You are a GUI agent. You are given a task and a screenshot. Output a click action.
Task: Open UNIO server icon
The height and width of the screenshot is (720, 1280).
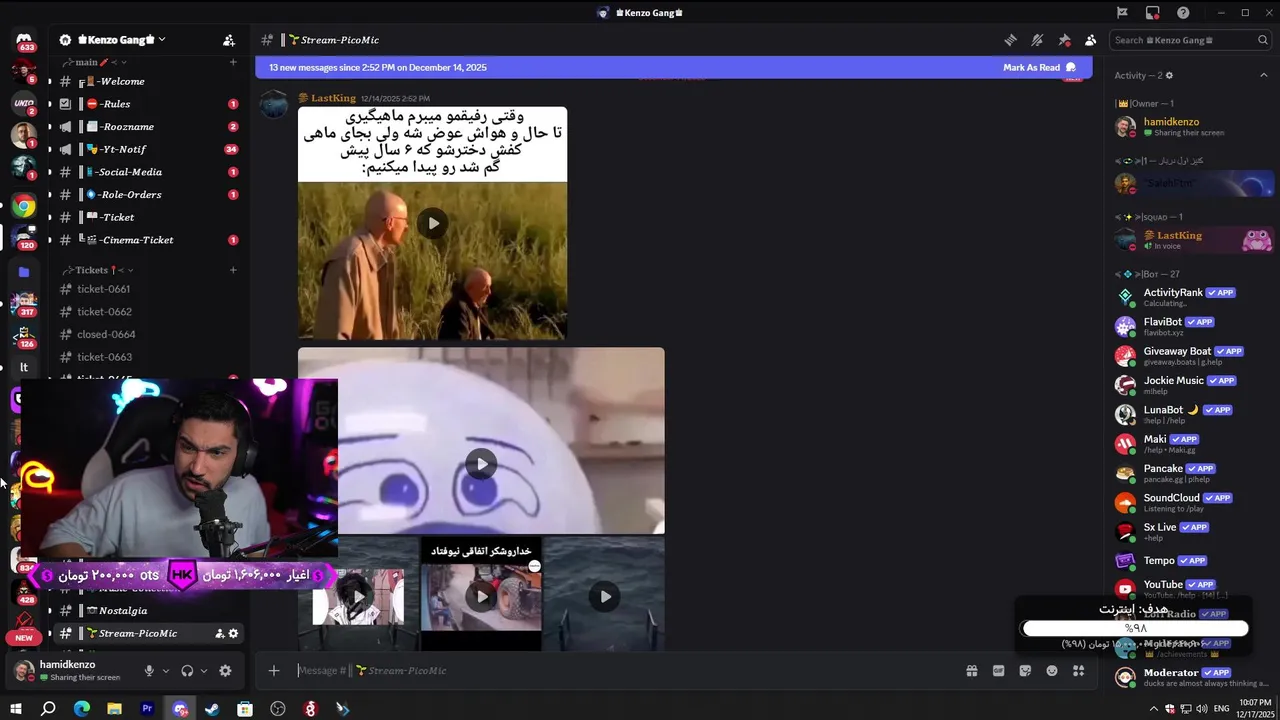(24, 103)
